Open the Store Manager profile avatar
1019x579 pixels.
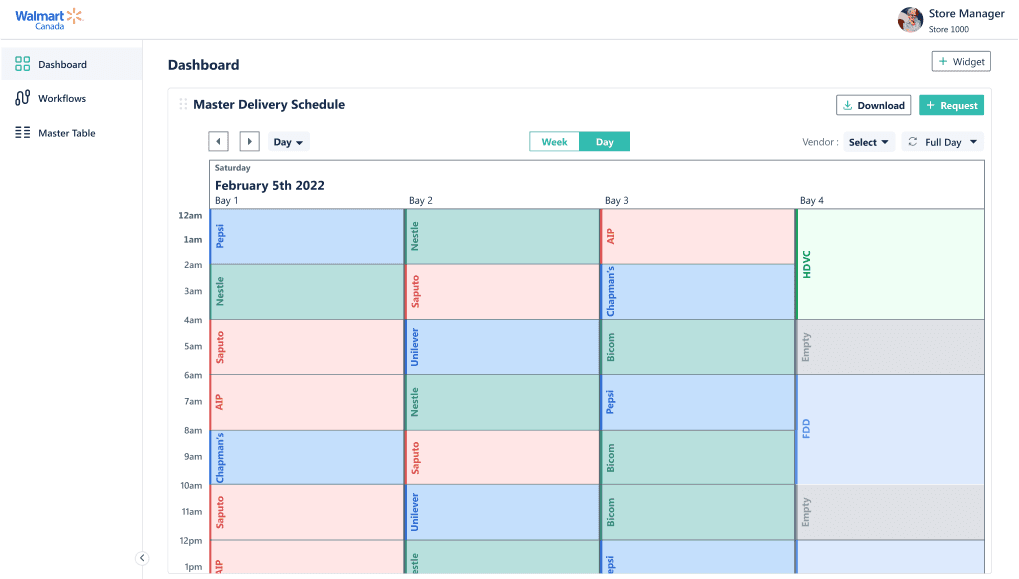coord(910,20)
